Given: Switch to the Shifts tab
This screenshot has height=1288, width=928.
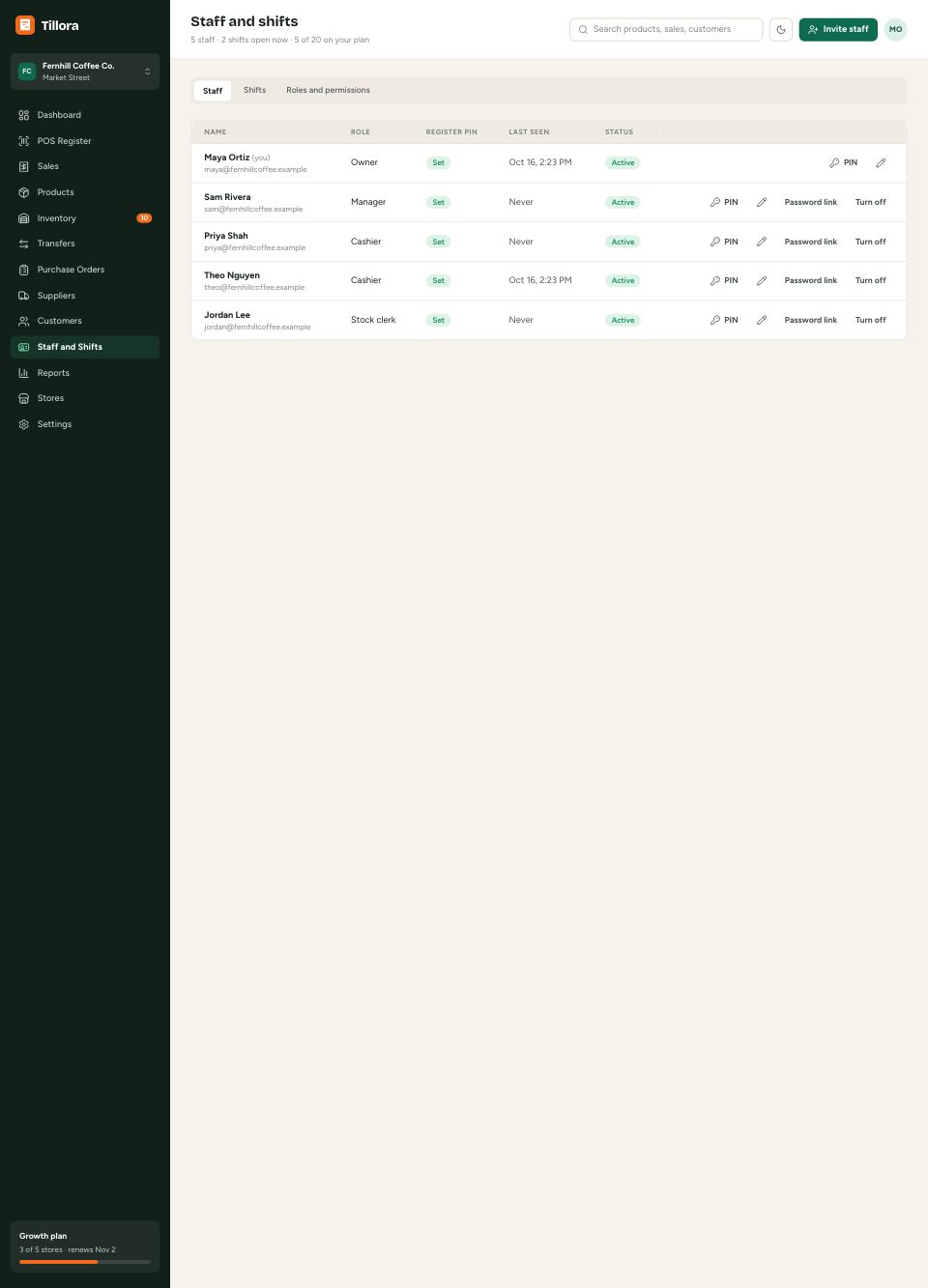Looking at the screenshot, I should 254,90.
